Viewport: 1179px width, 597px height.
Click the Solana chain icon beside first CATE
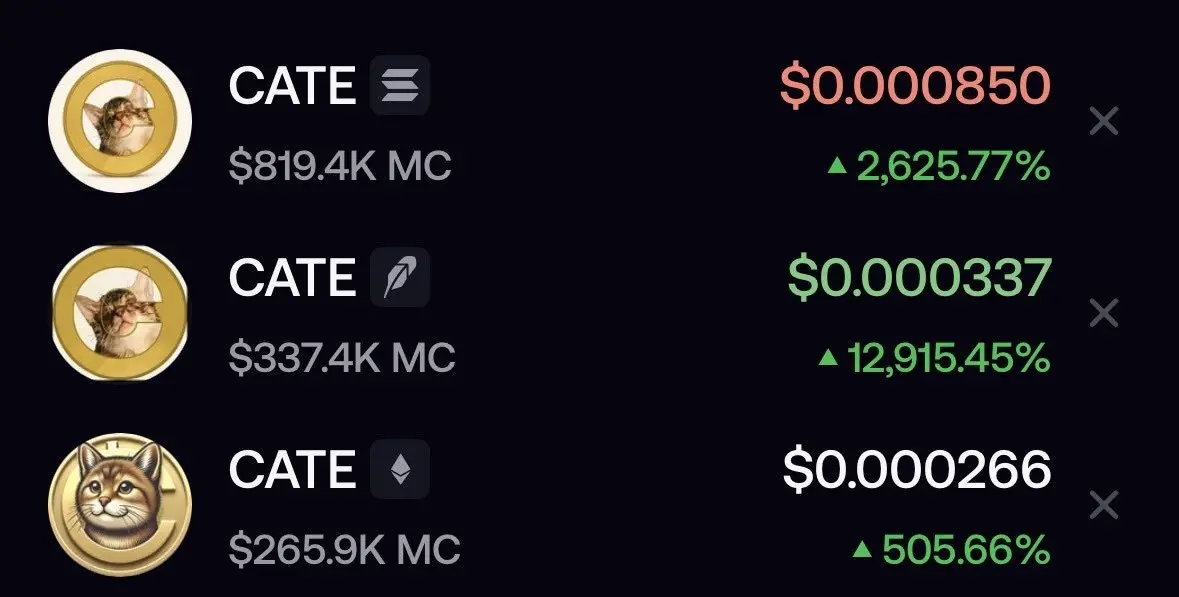(400, 85)
